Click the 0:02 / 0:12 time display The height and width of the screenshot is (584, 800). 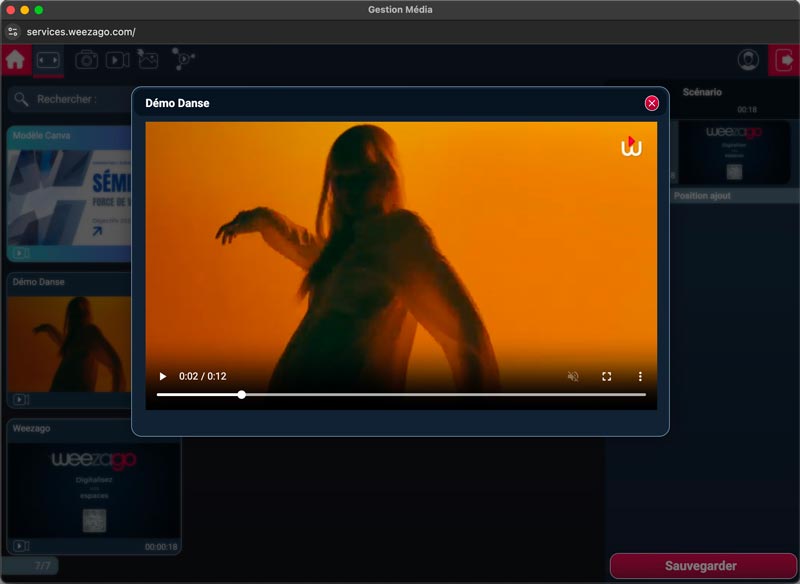(x=203, y=376)
